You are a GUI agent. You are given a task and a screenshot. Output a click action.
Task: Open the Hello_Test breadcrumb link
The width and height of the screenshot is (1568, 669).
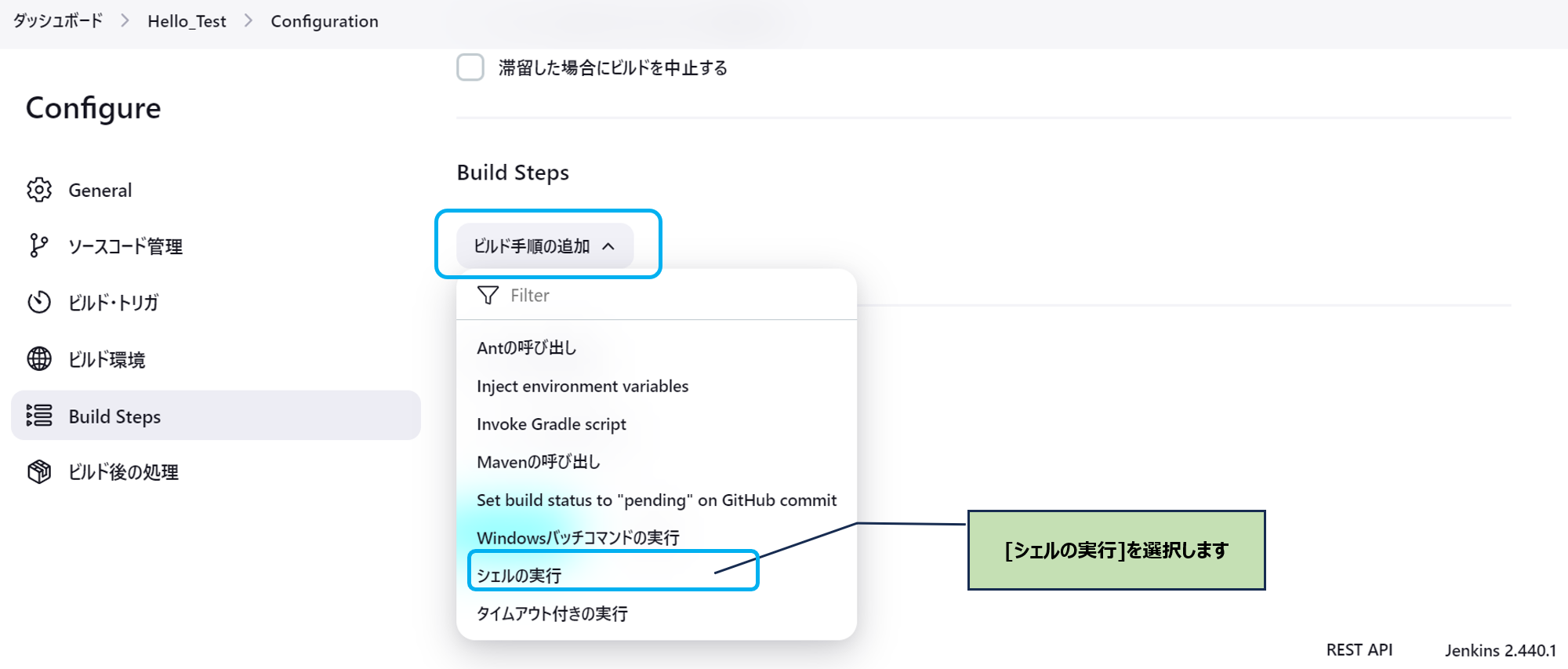coord(187,21)
